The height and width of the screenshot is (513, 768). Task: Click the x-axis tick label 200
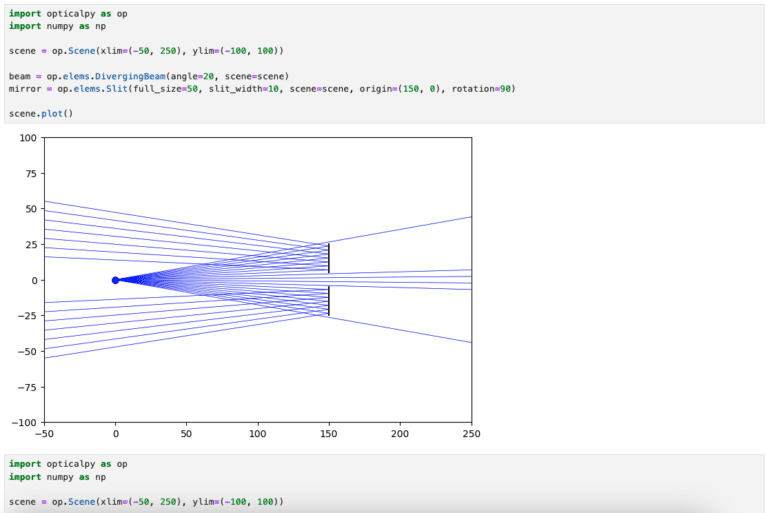tap(400, 435)
